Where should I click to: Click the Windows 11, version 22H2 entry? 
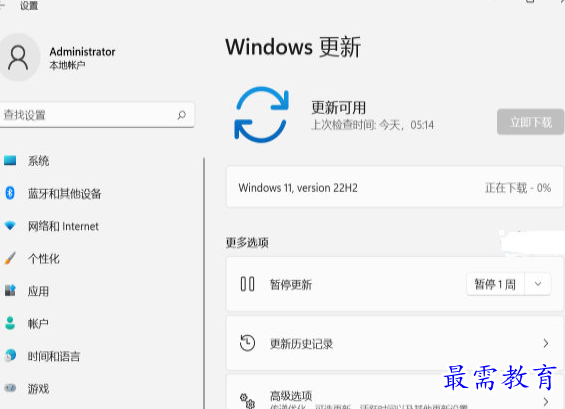298,188
